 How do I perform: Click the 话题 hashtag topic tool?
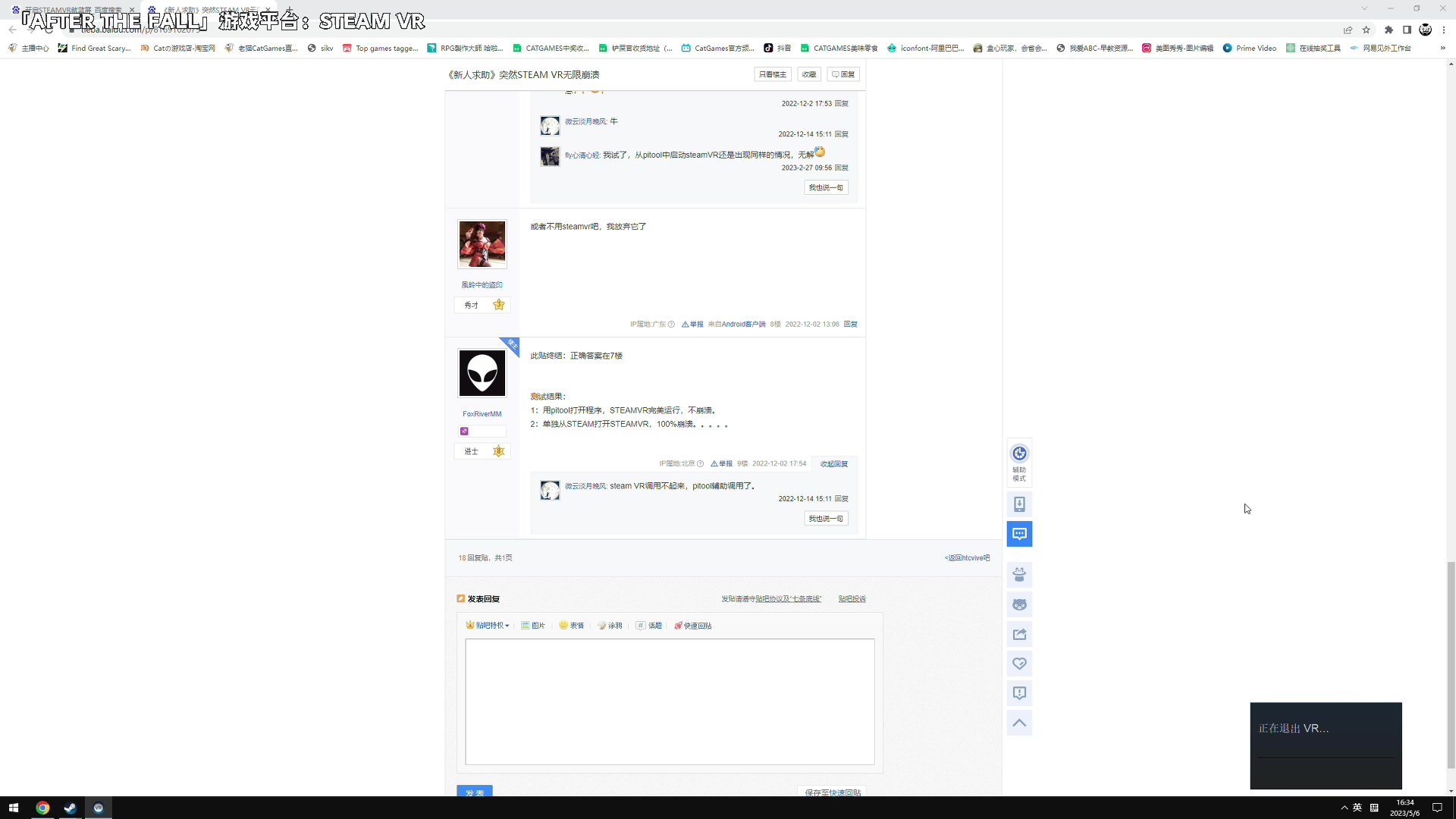[x=649, y=626]
